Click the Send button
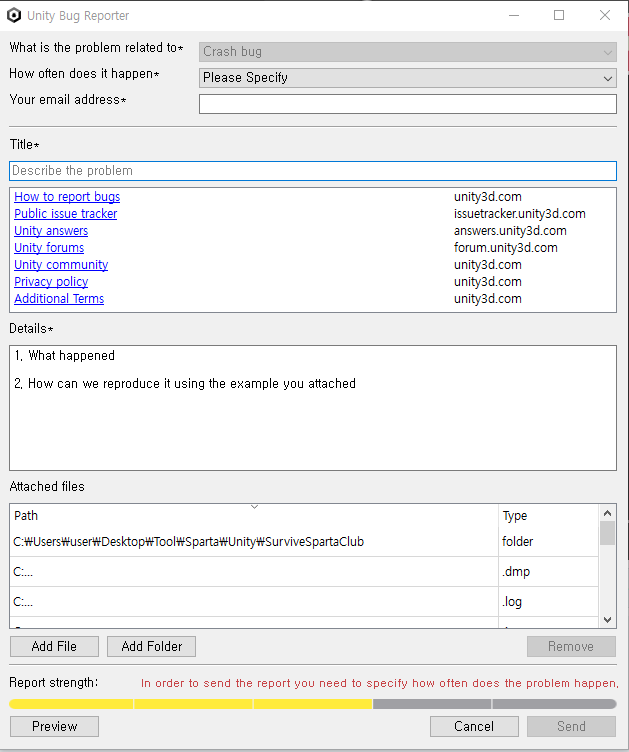 (x=571, y=726)
